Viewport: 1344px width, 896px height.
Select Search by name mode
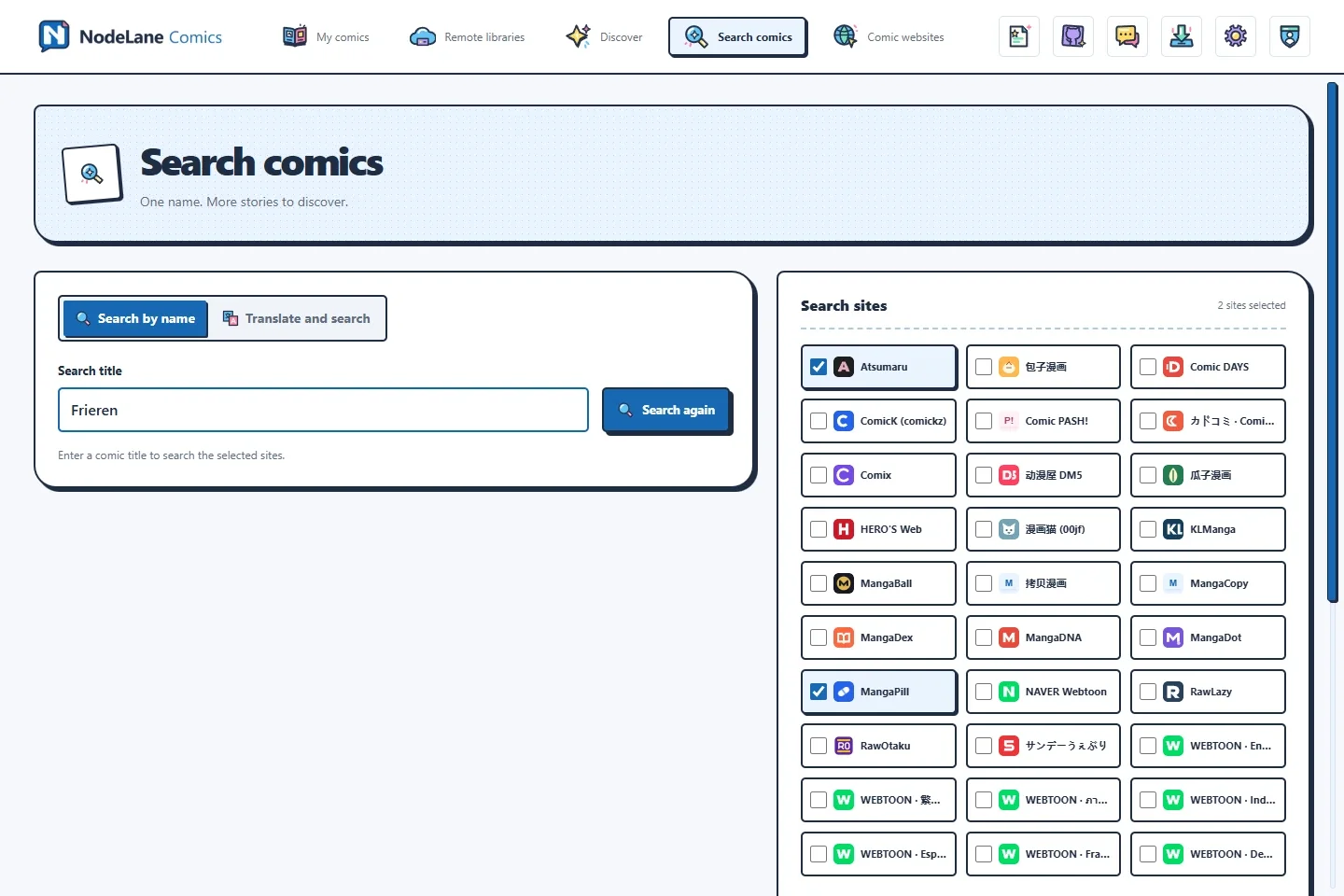pyautogui.click(x=135, y=318)
